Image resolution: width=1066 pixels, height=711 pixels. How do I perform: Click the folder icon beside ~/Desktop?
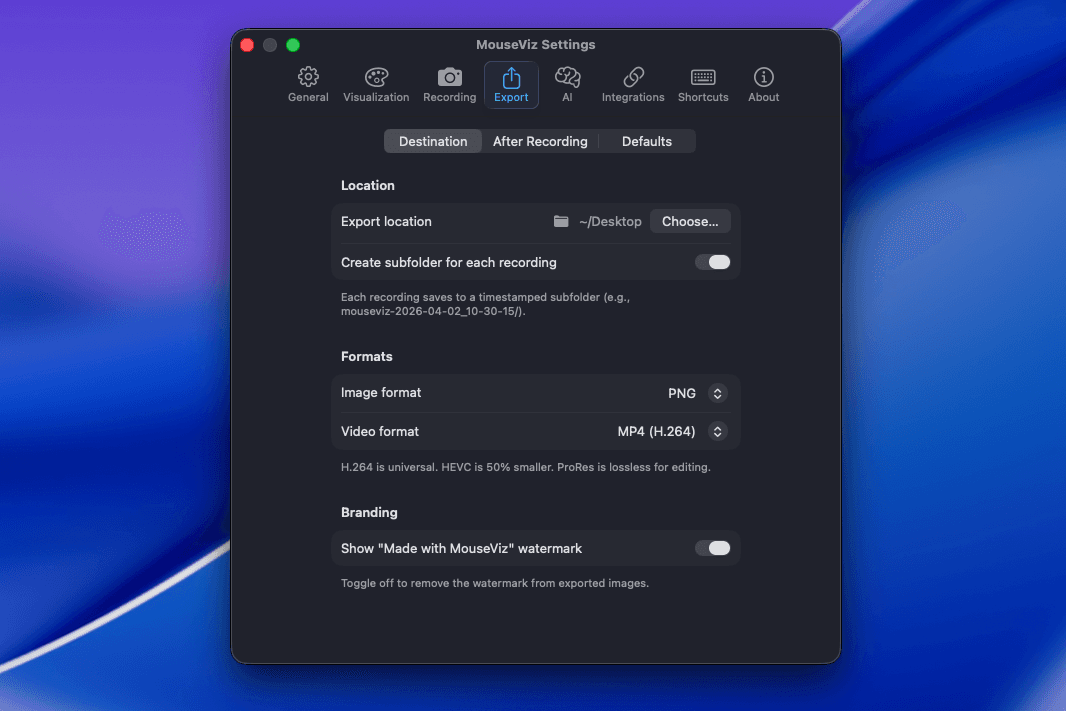[x=561, y=222]
